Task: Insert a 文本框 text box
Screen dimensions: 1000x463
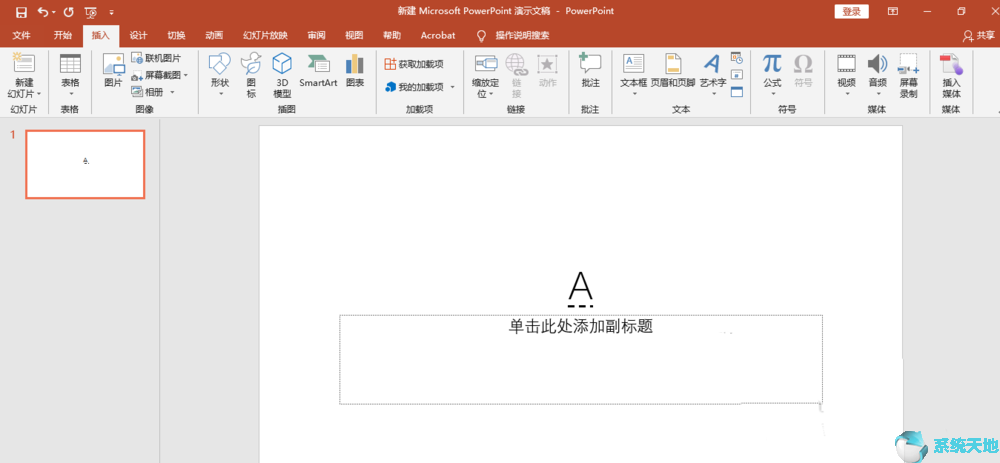Action: click(x=634, y=75)
